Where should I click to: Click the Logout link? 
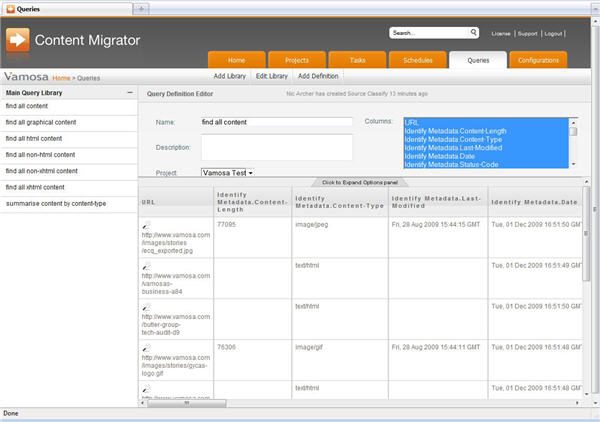[x=553, y=34]
